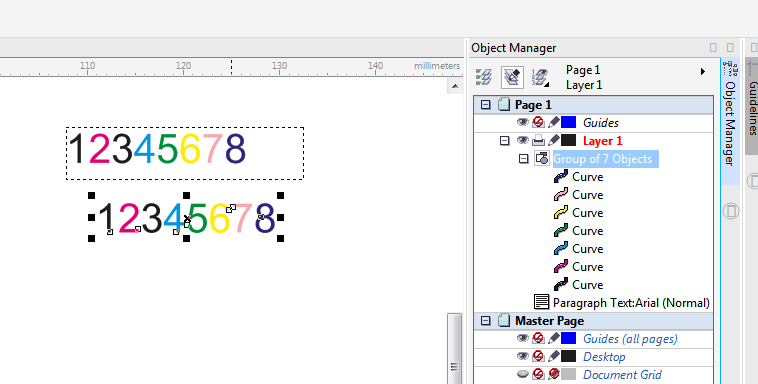Click the yellow Curve object icon
The height and width of the screenshot is (384, 758).
561,212
